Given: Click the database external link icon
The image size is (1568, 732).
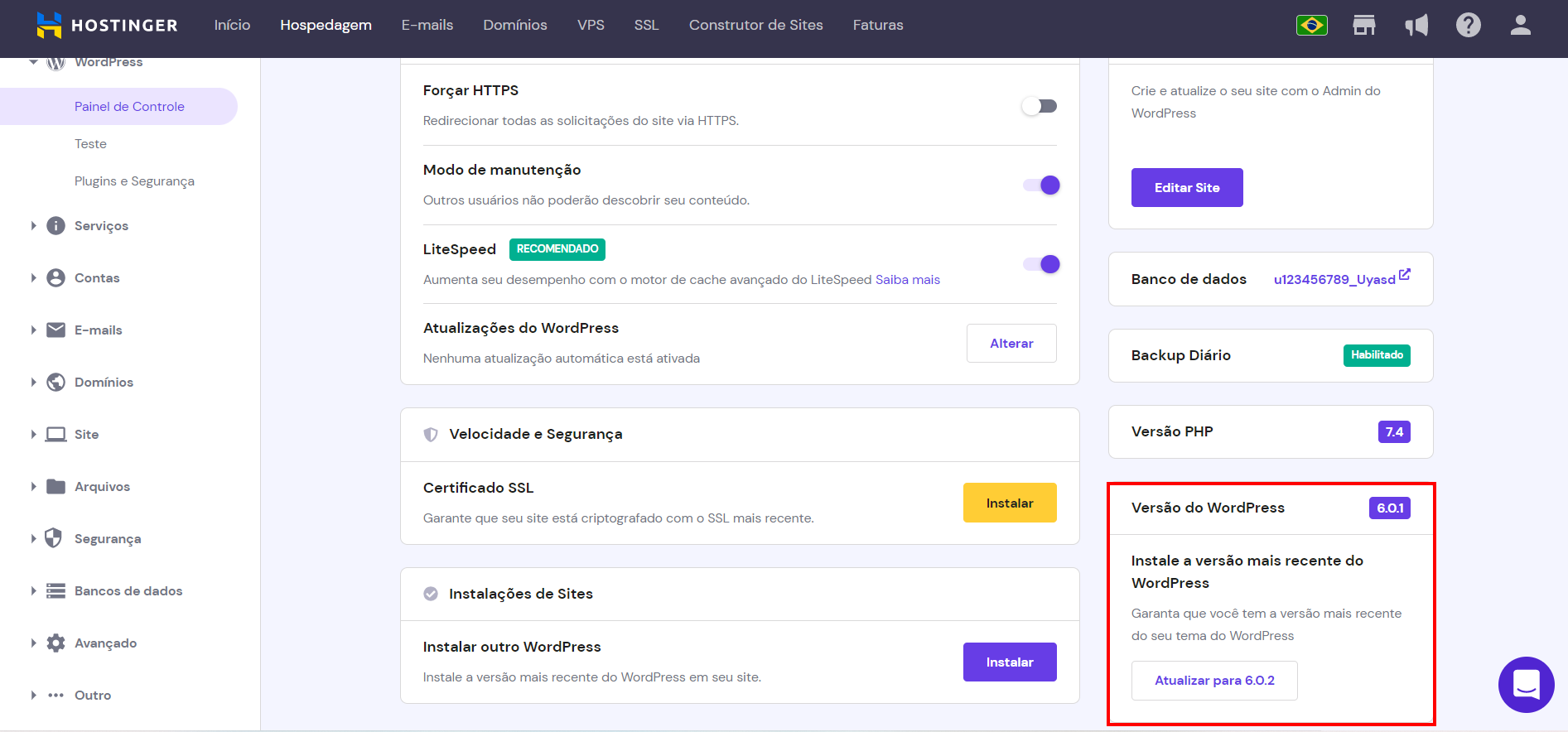Looking at the screenshot, I should (1405, 274).
